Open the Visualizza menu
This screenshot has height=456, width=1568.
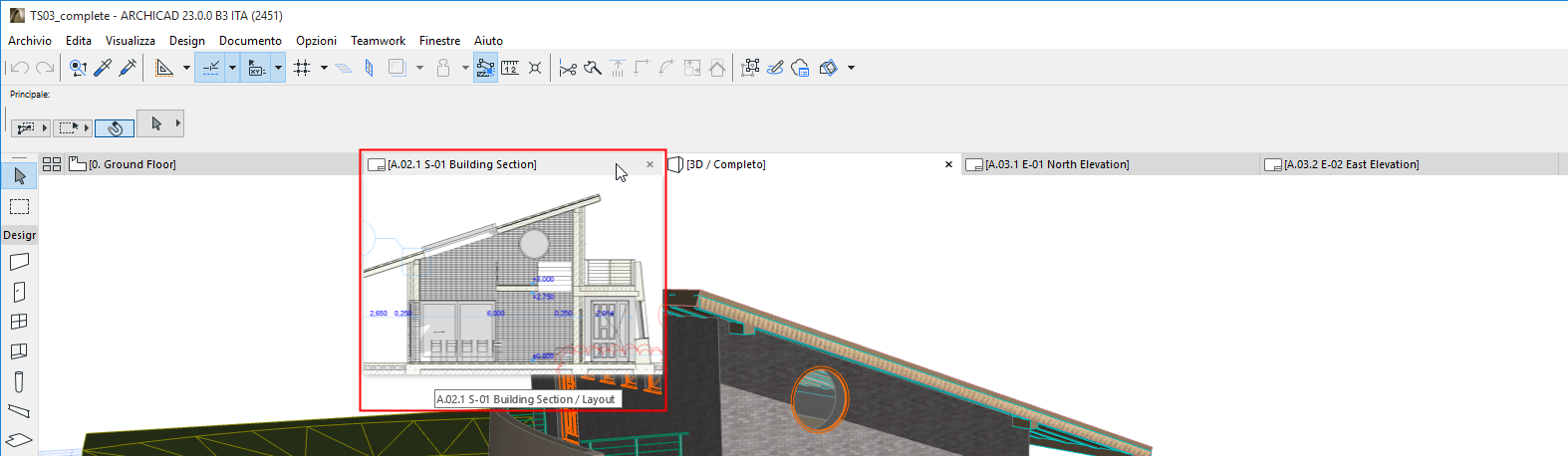point(131,41)
